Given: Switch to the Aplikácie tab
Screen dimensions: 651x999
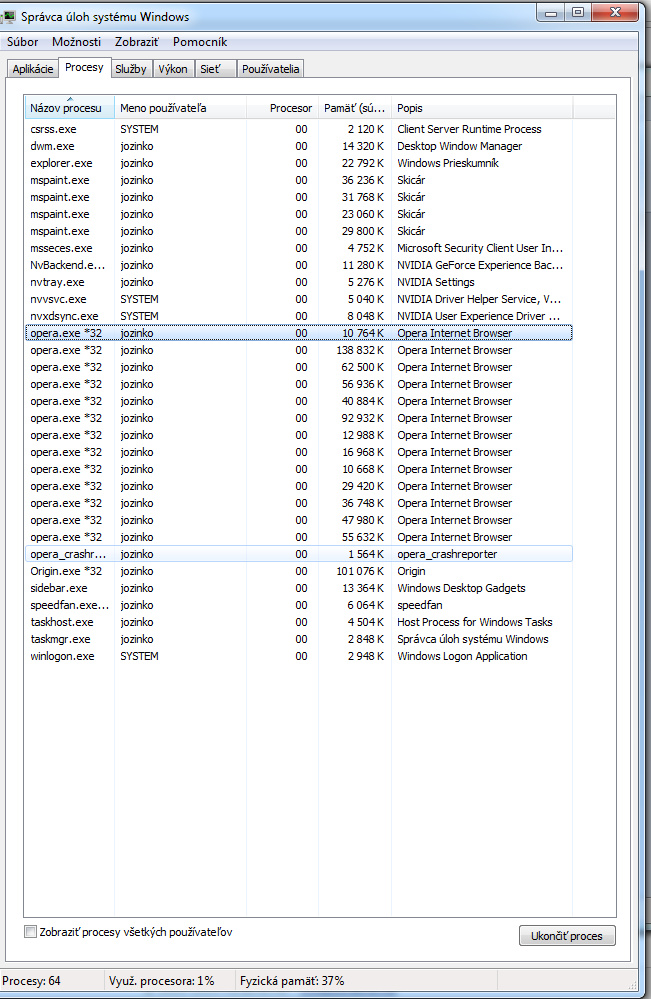Looking at the screenshot, I should [32, 69].
